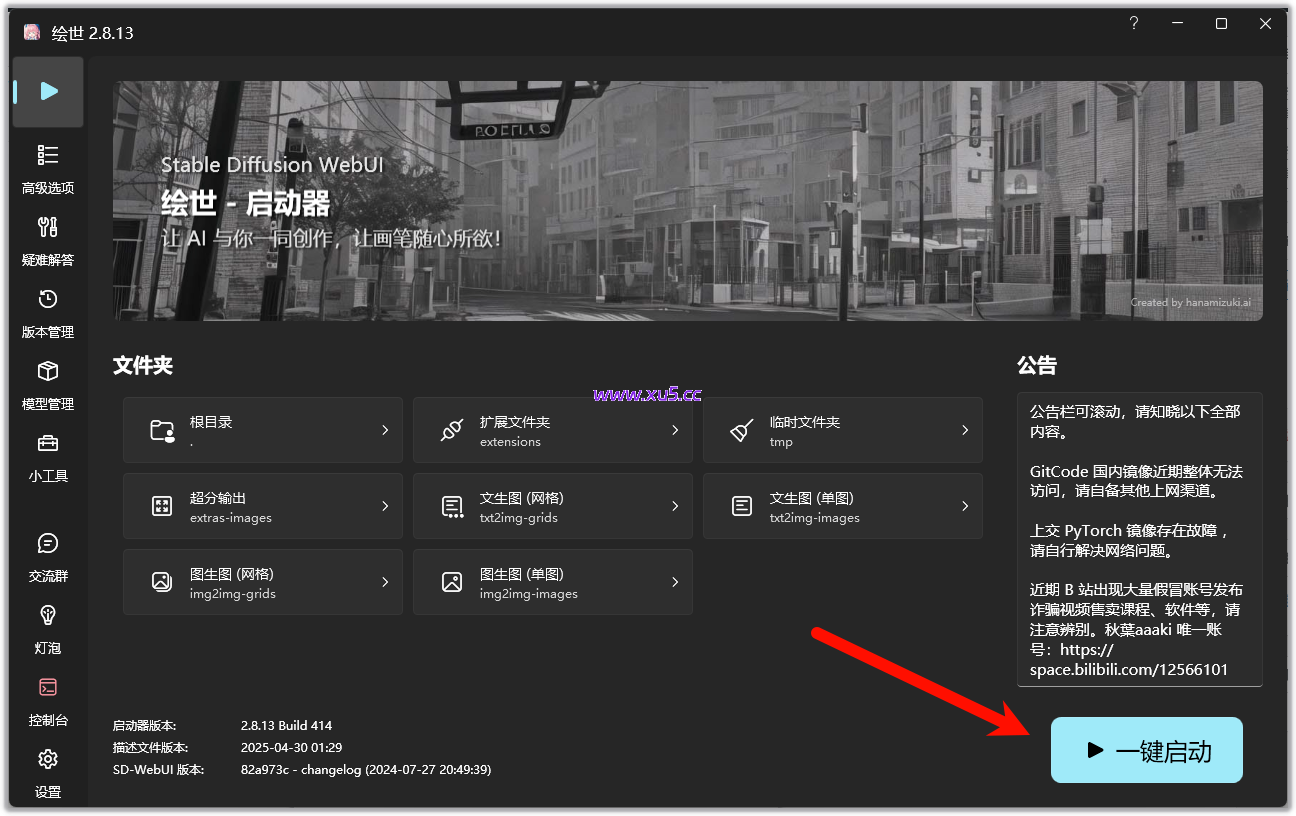Screen dimensions: 1296x816
Task: Click the 文生图 (单图) txt2img-images entry
Action: [842, 505]
